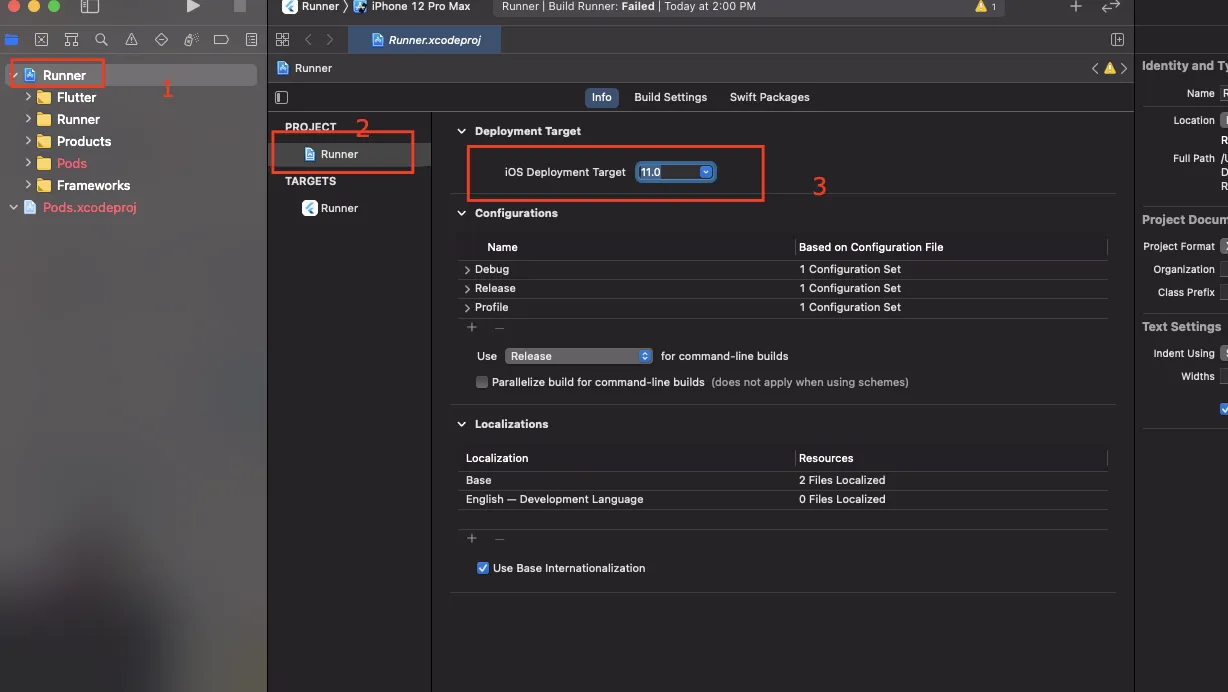1228x692 pixels.
Task: Jump to next issue arrow
Action: pos(1125,68)
